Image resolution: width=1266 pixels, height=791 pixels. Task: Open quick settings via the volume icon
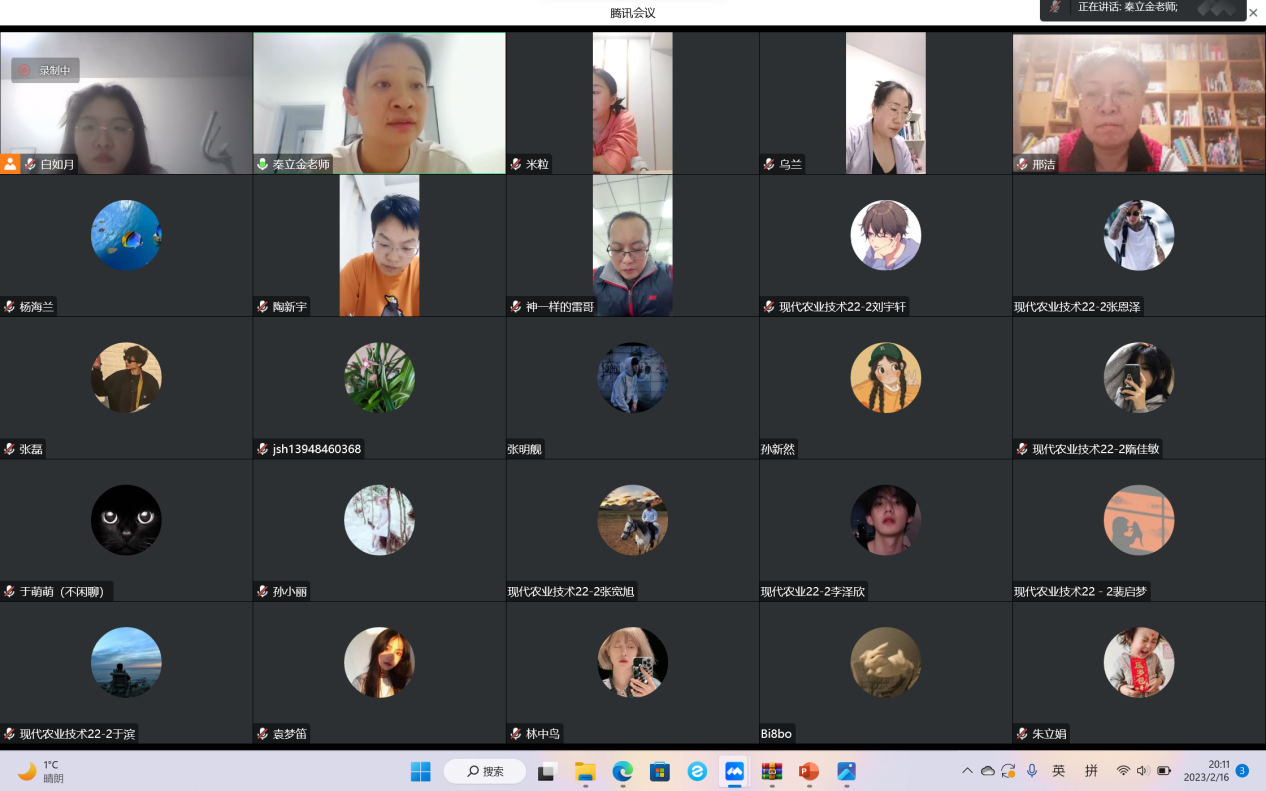1143,771
